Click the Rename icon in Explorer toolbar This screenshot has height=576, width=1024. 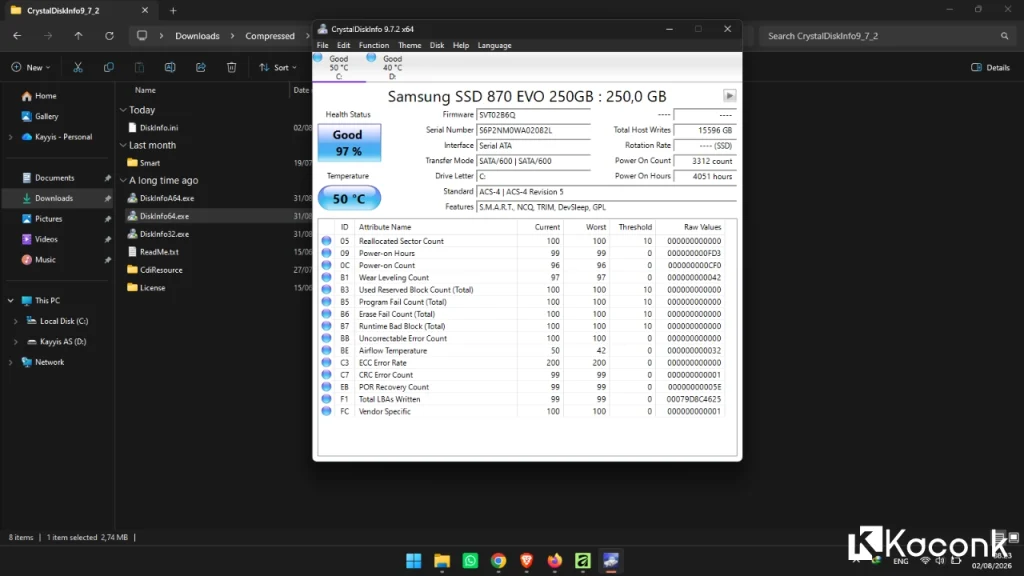click(170, 67)
